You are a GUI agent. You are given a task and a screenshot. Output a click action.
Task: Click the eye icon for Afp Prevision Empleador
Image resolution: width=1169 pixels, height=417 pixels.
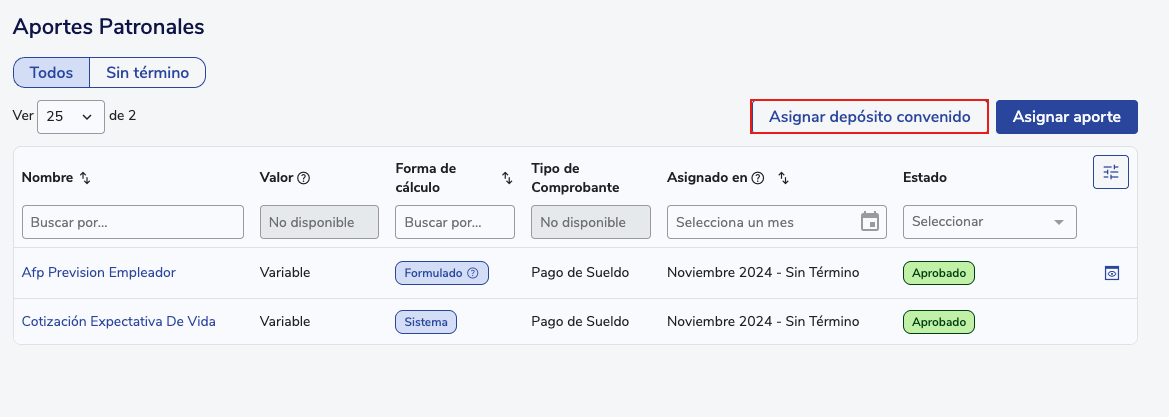[x=1111, y=273]
